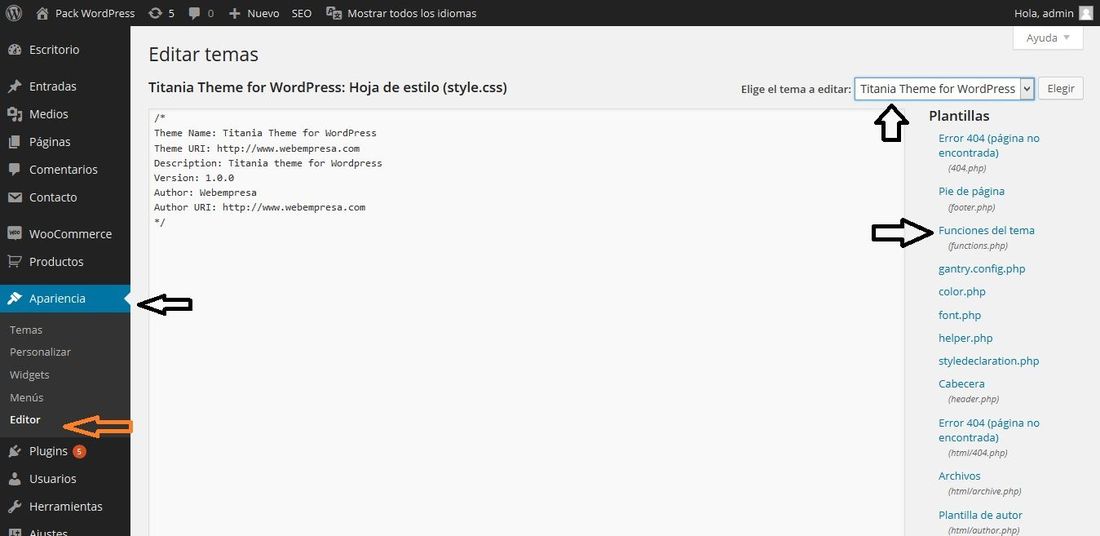The image size is (1100, 536).
Task: Click the Entradas pushpin icon
Action: click(x=15, y=87)
